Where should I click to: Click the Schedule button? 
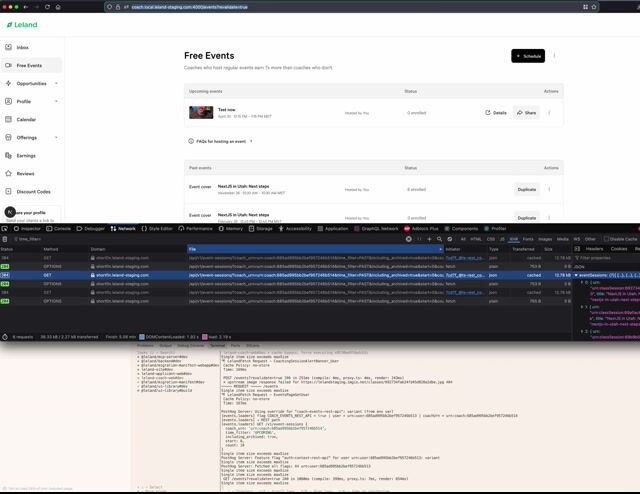click(x=528, y=56)
